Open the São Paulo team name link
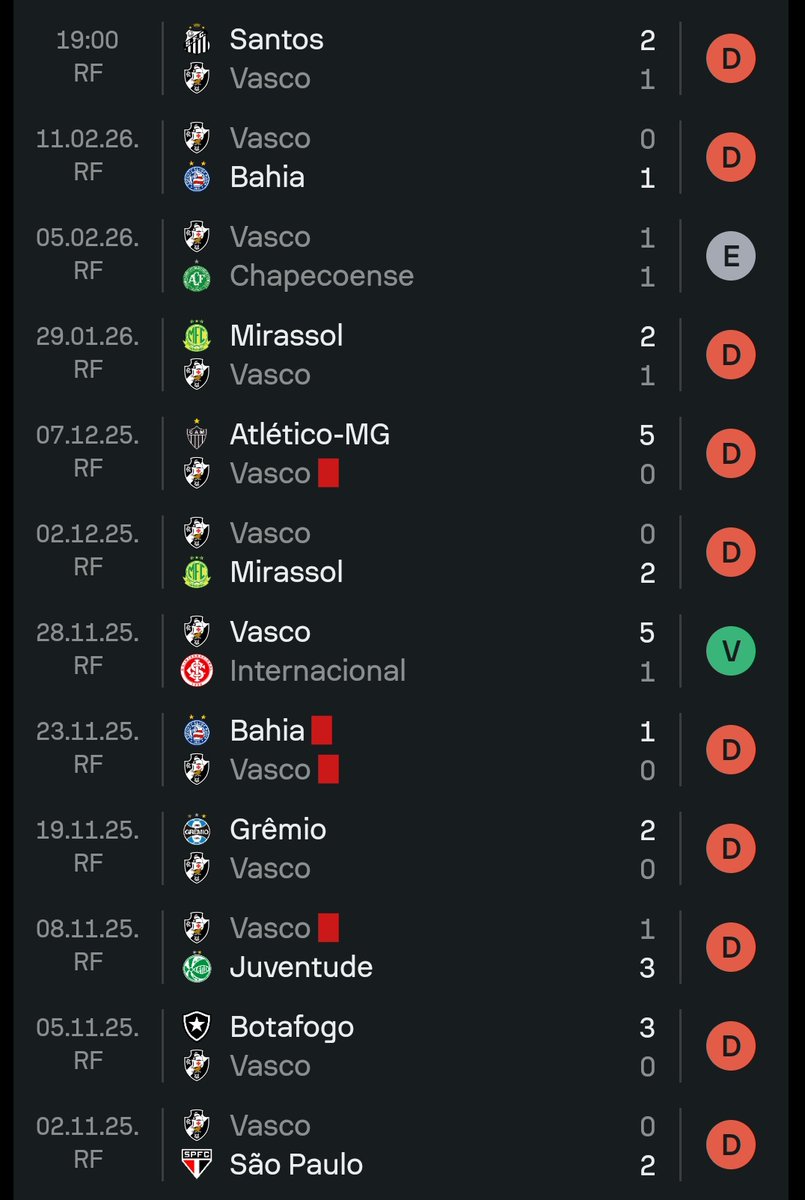 coord(296,1165)
